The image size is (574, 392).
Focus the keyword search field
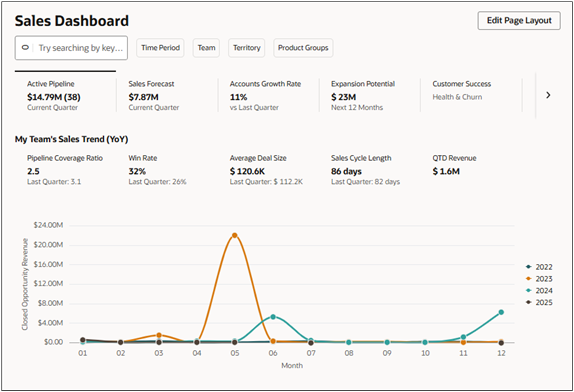(x=71, y=48)
